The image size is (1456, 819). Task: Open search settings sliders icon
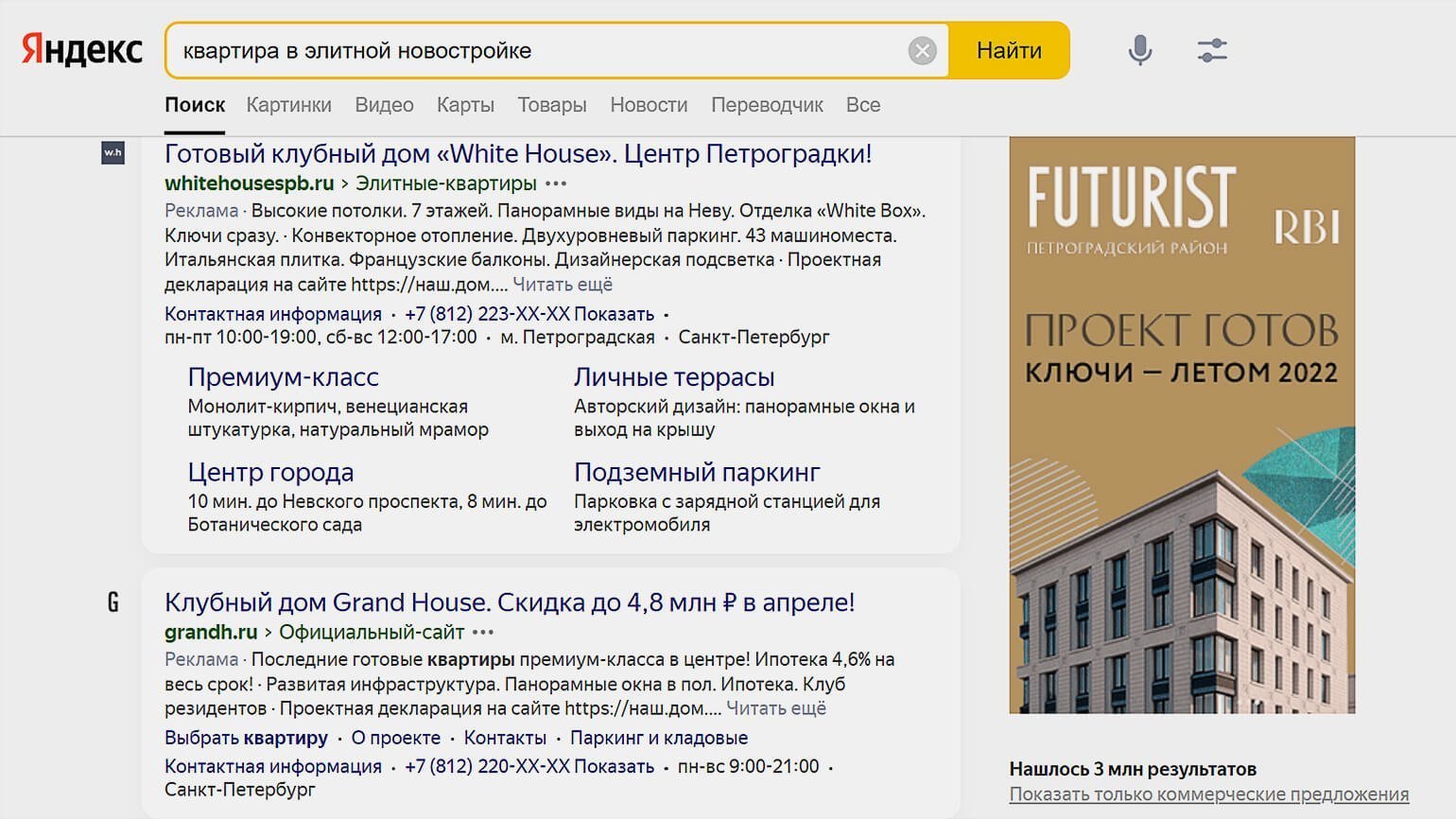1211,50
